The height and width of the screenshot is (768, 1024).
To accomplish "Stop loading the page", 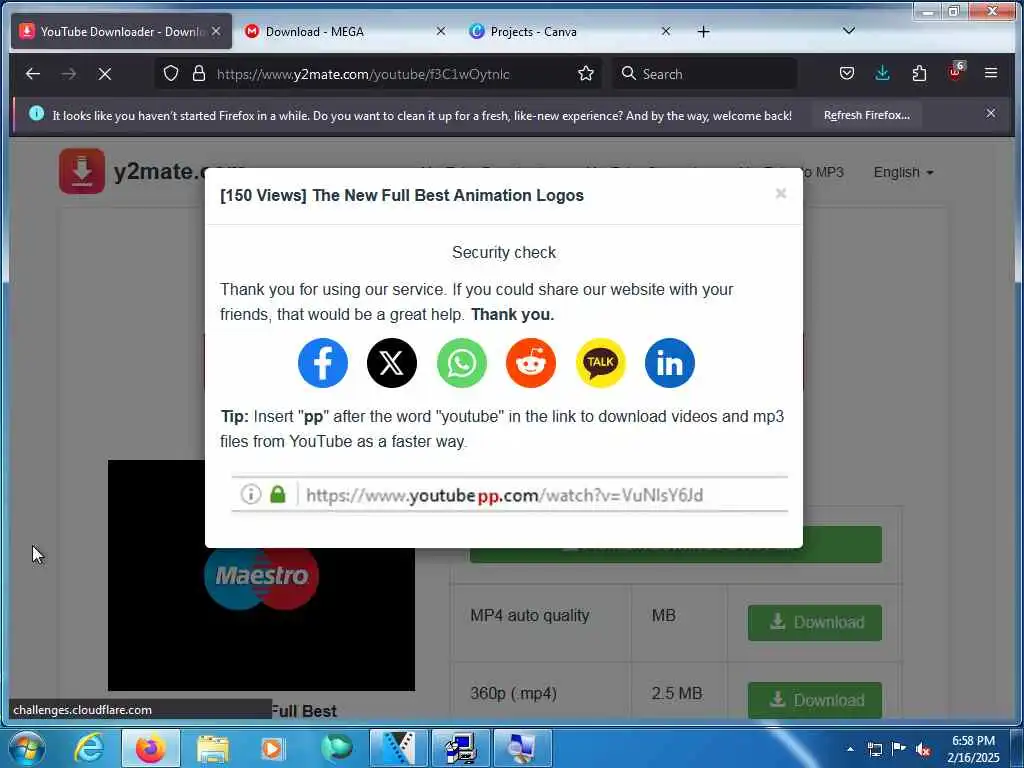I will click(104, 74).
